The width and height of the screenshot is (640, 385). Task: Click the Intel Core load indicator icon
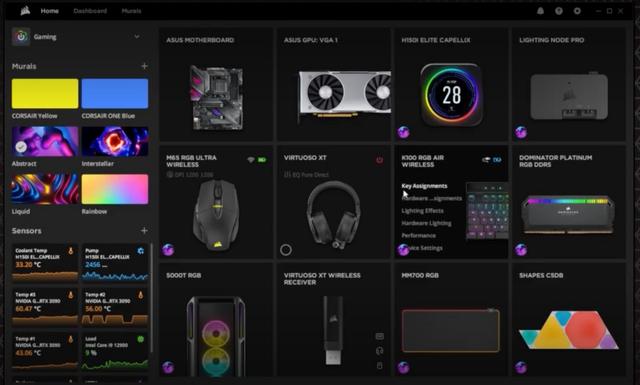[141, 339]
